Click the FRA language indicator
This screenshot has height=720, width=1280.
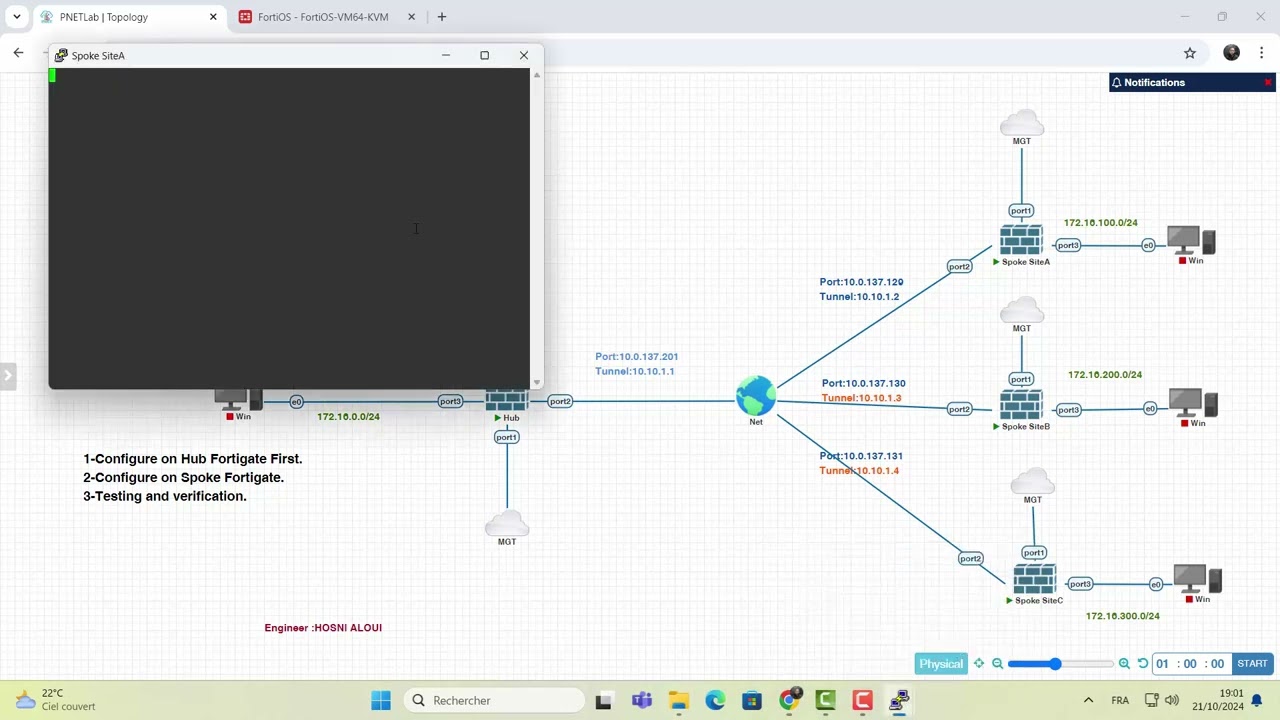point(1120,700)
